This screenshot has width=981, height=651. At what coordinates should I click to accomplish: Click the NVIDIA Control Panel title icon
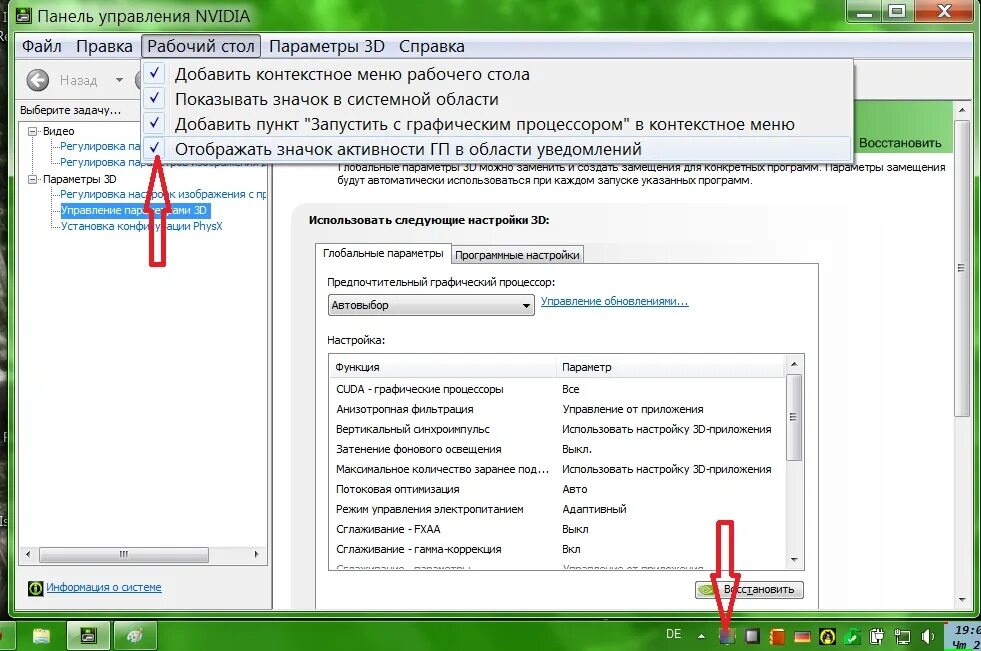click(23, 16)
